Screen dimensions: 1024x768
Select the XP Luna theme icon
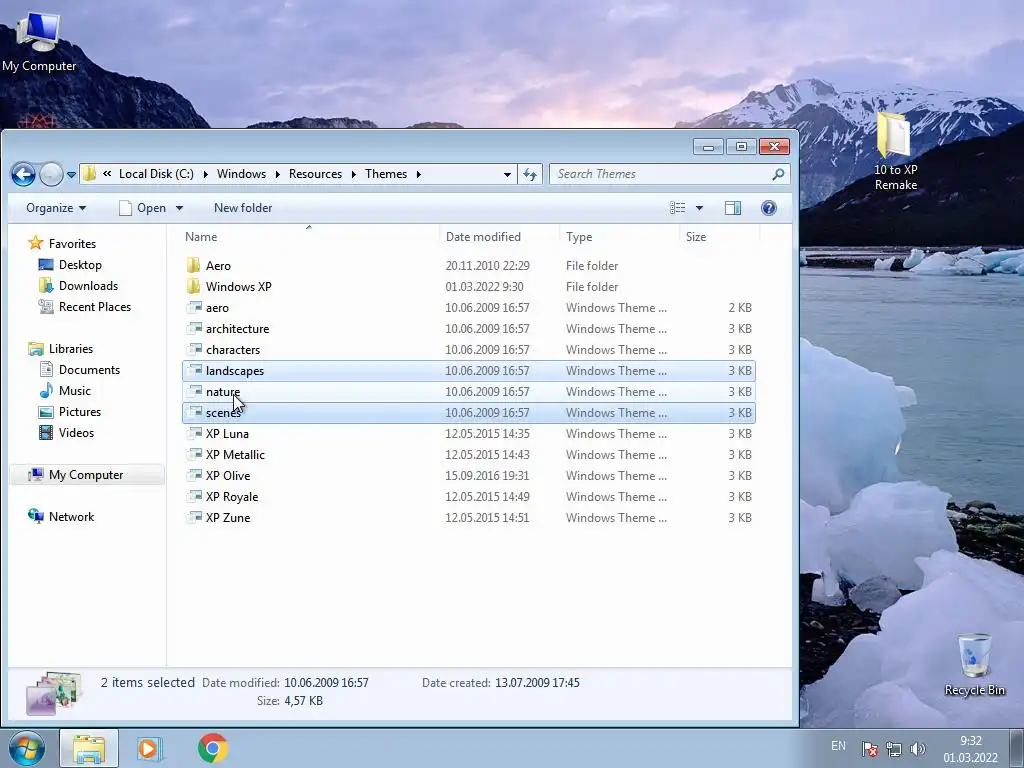(x=194, y=433)
